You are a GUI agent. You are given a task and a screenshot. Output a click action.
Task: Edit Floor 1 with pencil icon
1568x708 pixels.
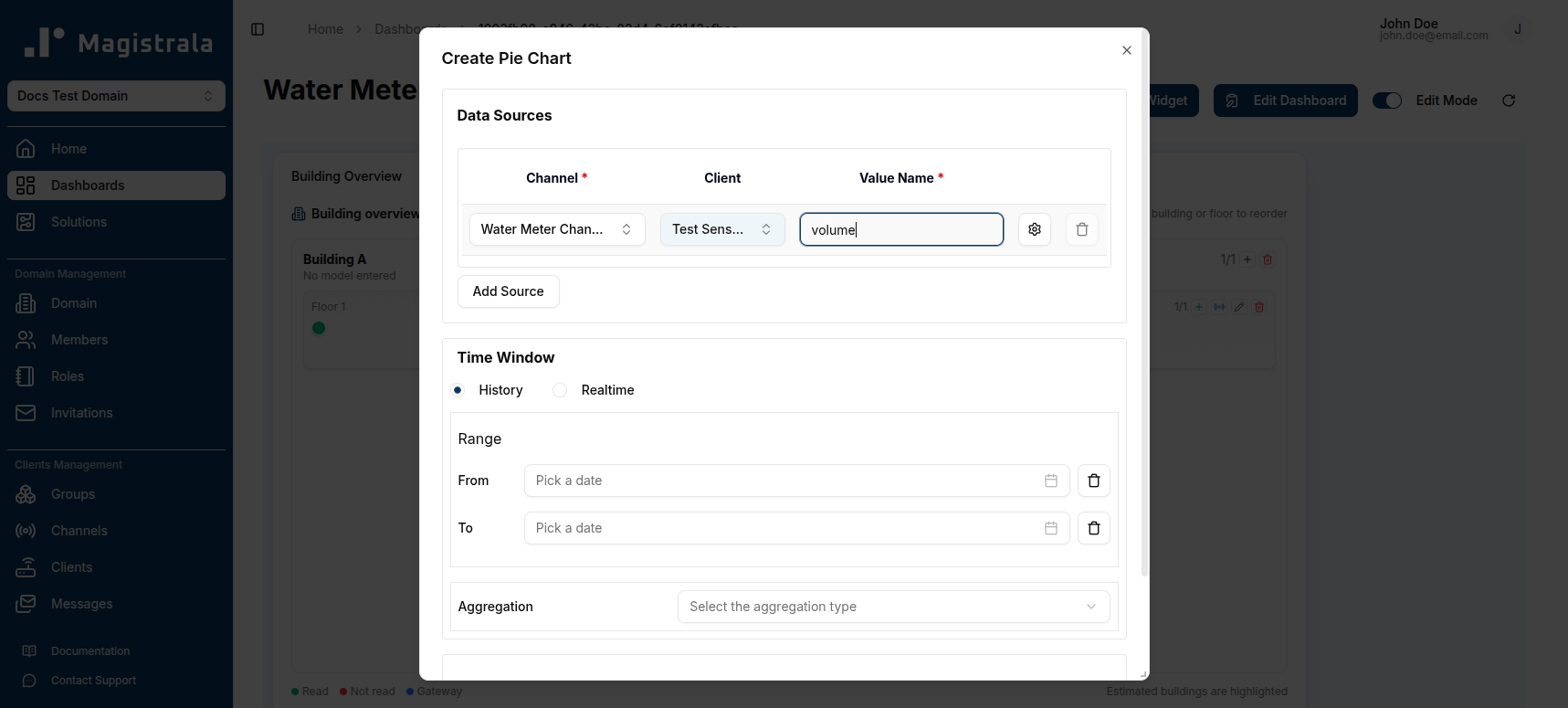click(1239, 307)
